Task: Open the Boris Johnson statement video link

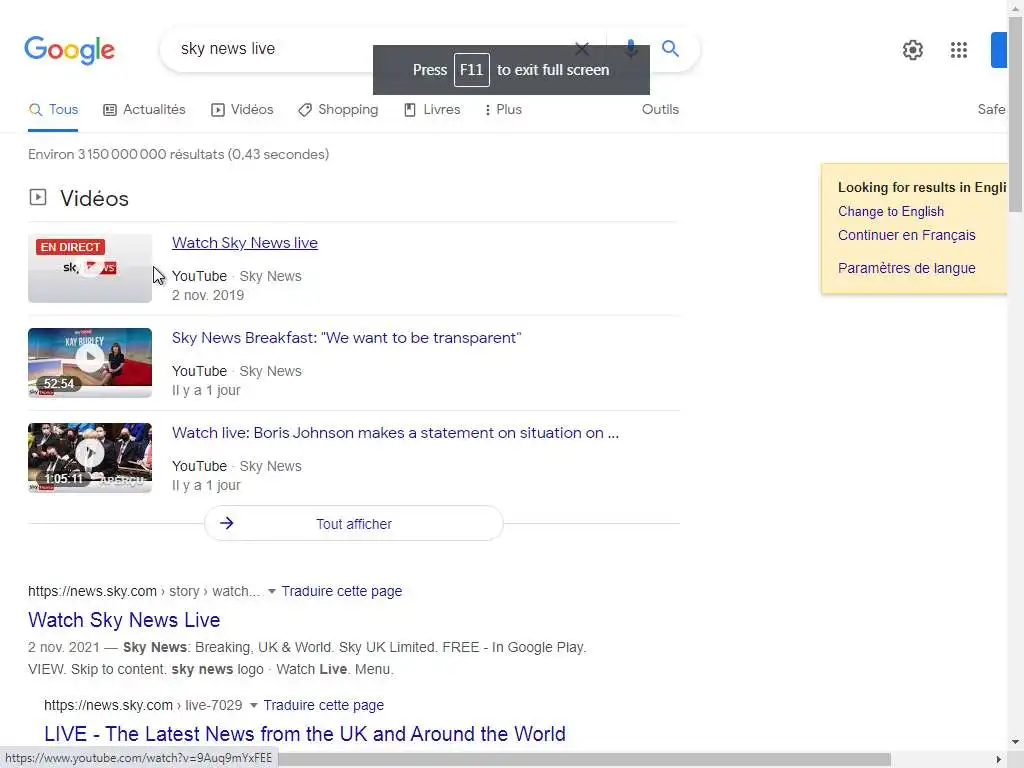Action: 395,433
